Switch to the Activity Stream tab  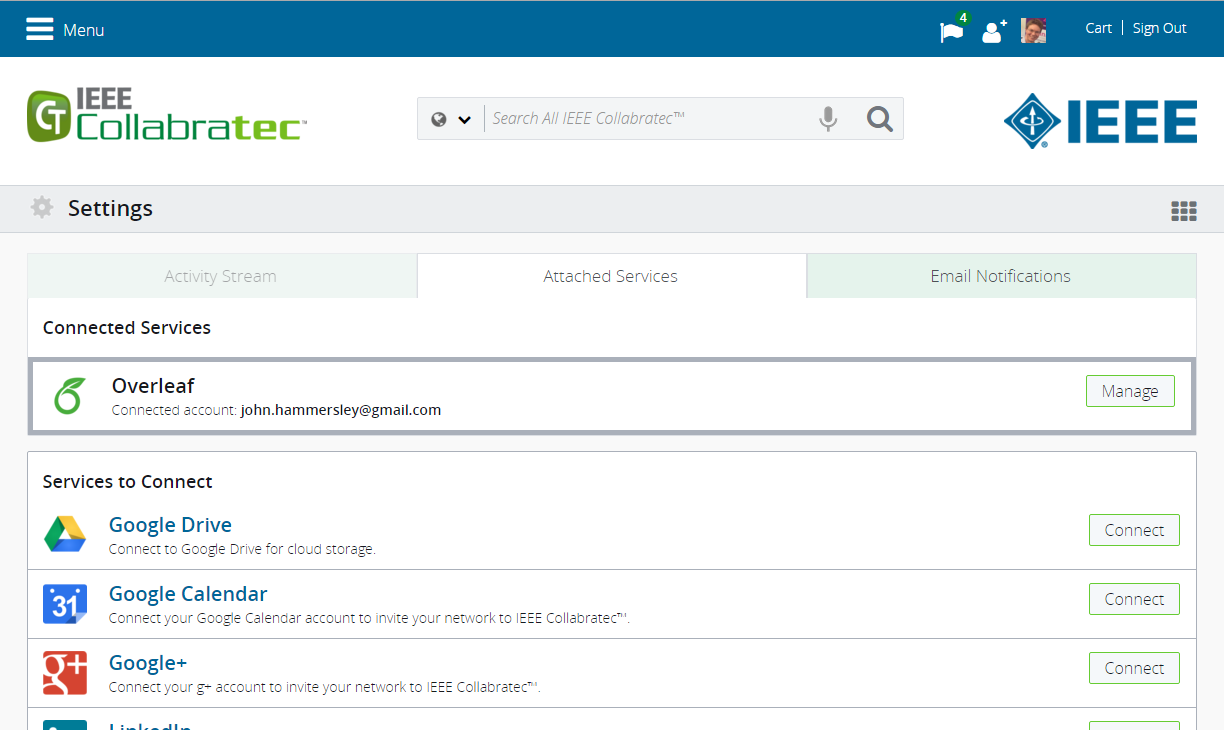[x=221, y=276]
